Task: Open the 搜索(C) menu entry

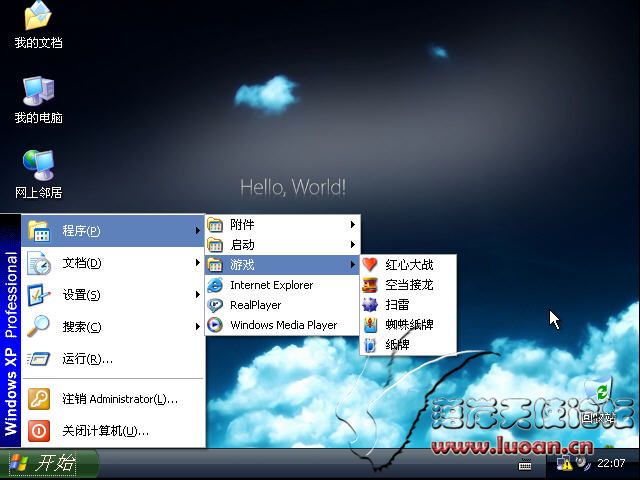Action: pyautogui.click(x=113, y=327)
